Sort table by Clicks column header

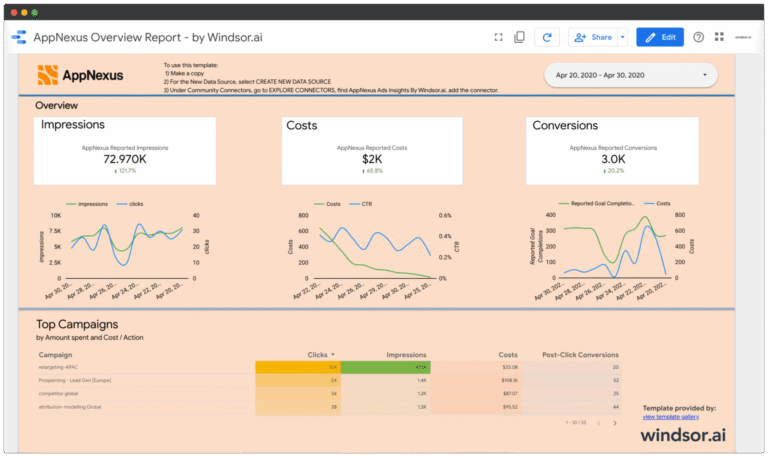click(321, 355)
